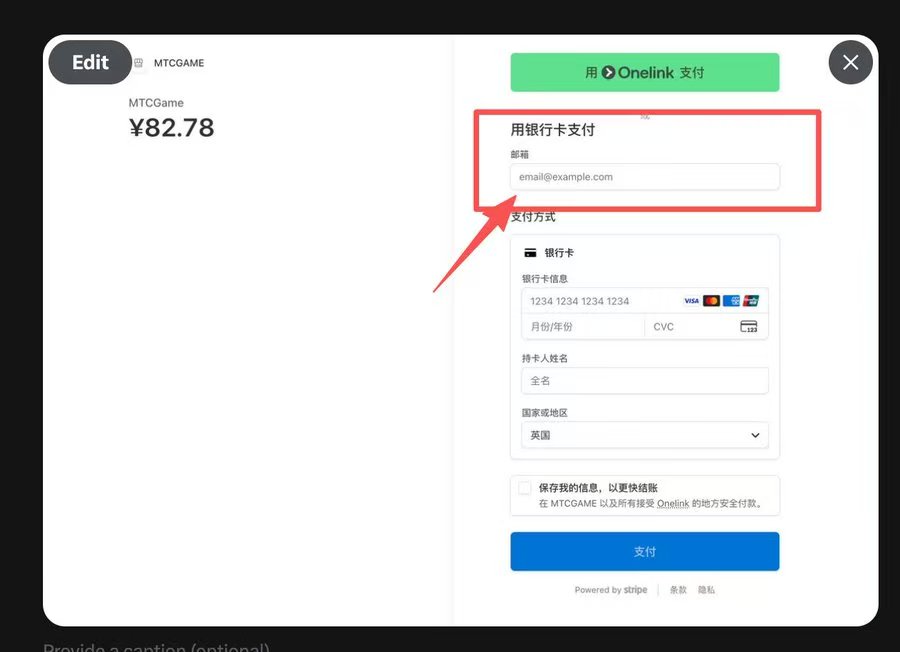The width and height of the screenshot is (900, 652).
Task: Click the MTCGame label above the price
Action: [156, 103]
